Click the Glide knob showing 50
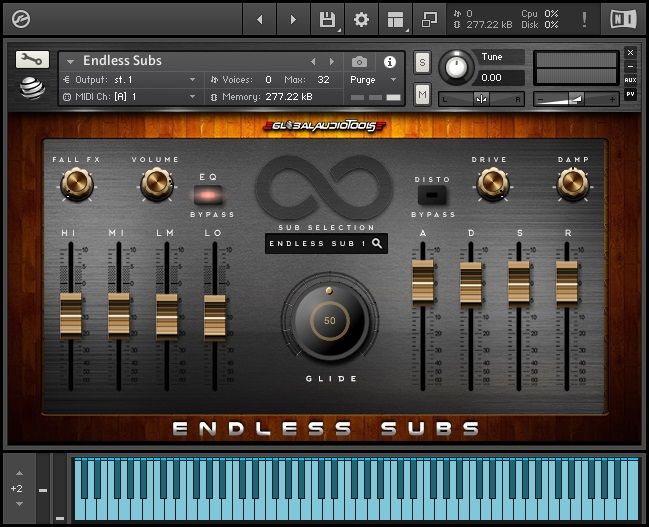 [329, 321]
